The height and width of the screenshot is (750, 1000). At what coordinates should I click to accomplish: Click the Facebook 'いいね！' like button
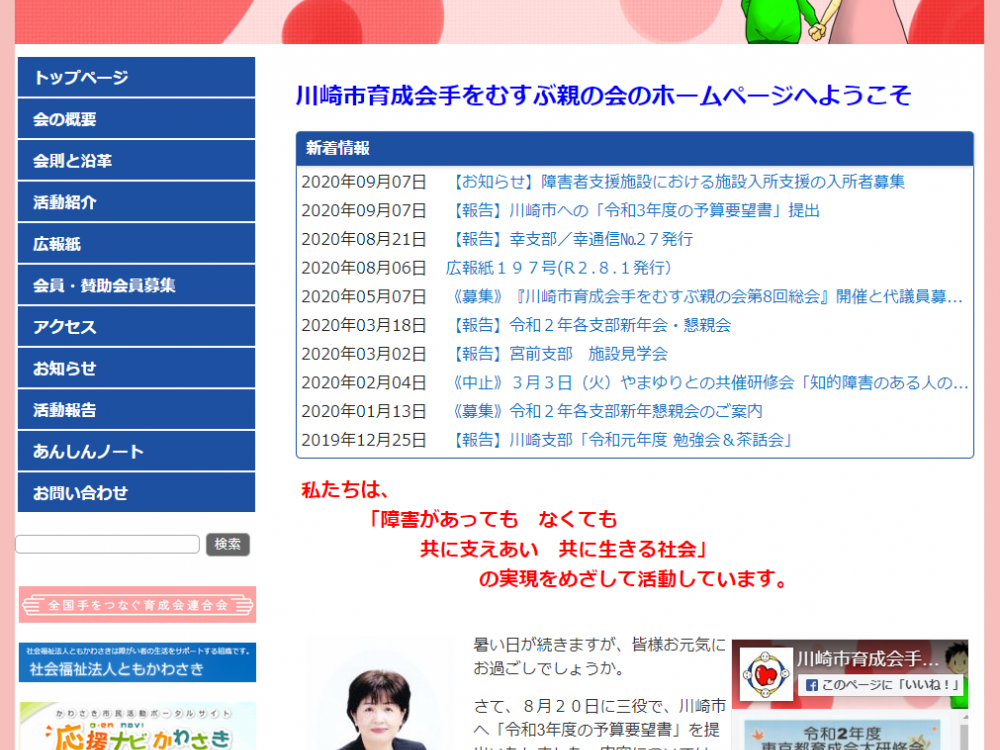[x=880, y=685]
